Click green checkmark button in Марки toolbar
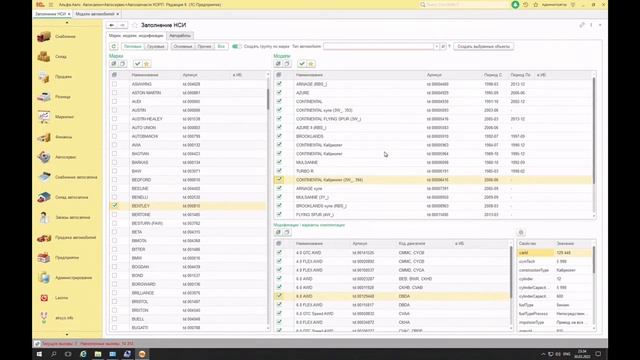This screenshot has height=360, width=640. click(x=138, y=64)
